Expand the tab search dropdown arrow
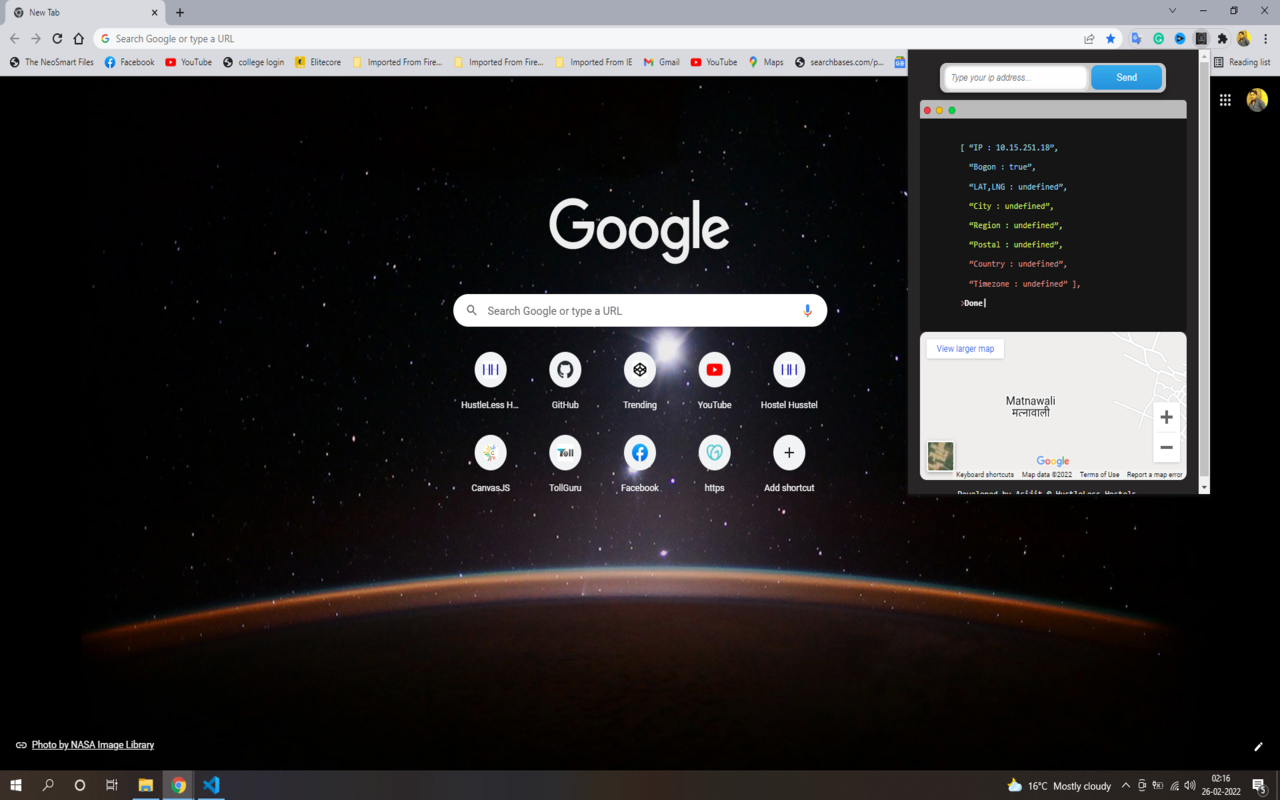Viewport: 1280px width, 800px height. [1172, 11]
